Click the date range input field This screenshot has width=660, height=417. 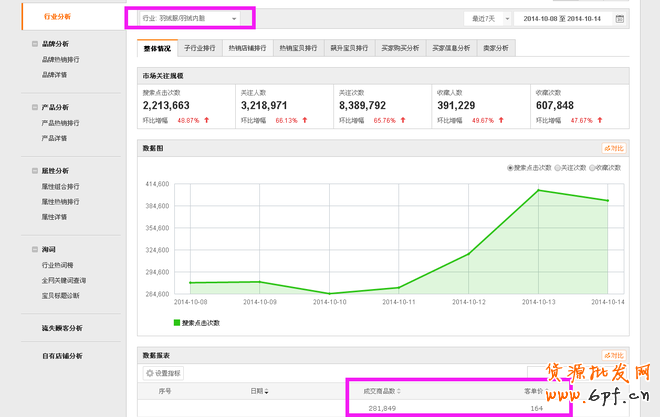pos(562,19)
